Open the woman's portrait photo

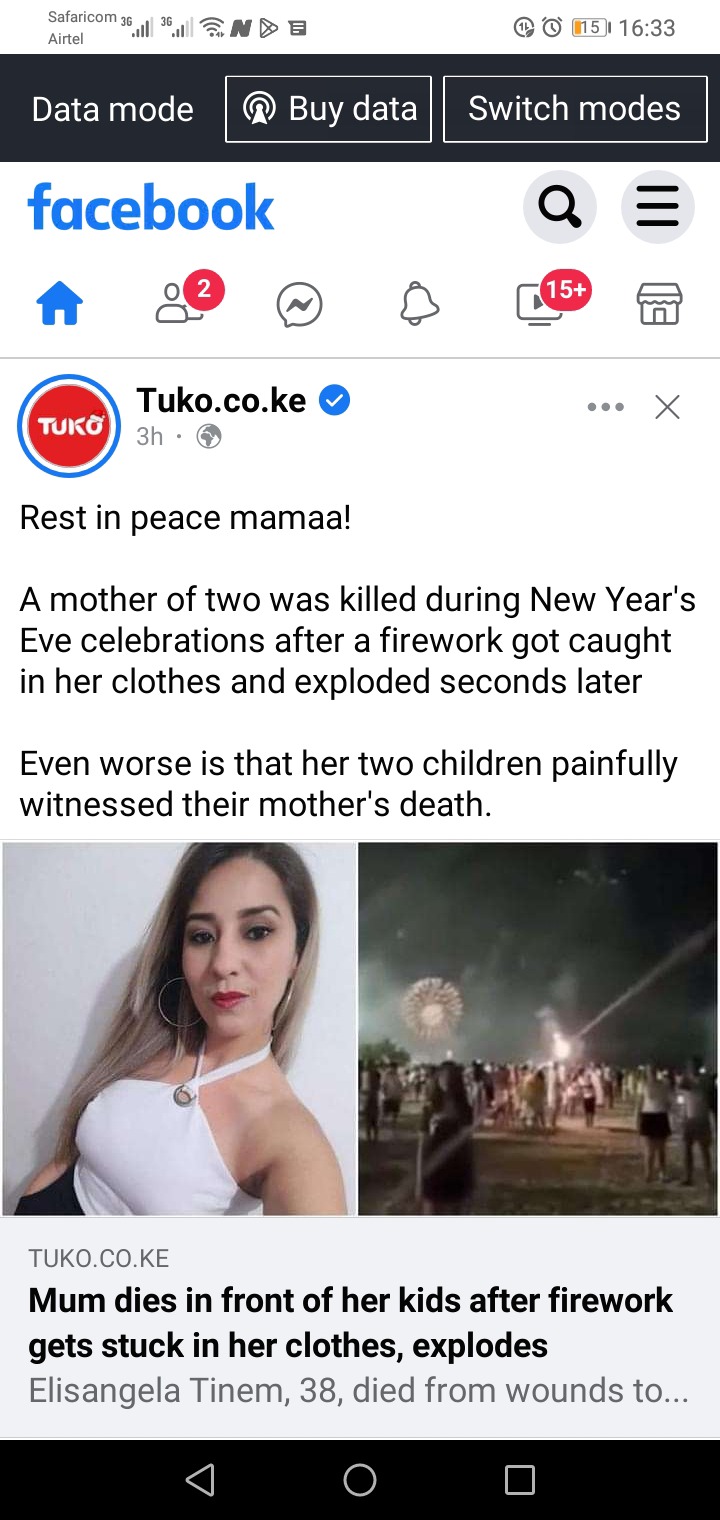click(x=179, y=1029)
